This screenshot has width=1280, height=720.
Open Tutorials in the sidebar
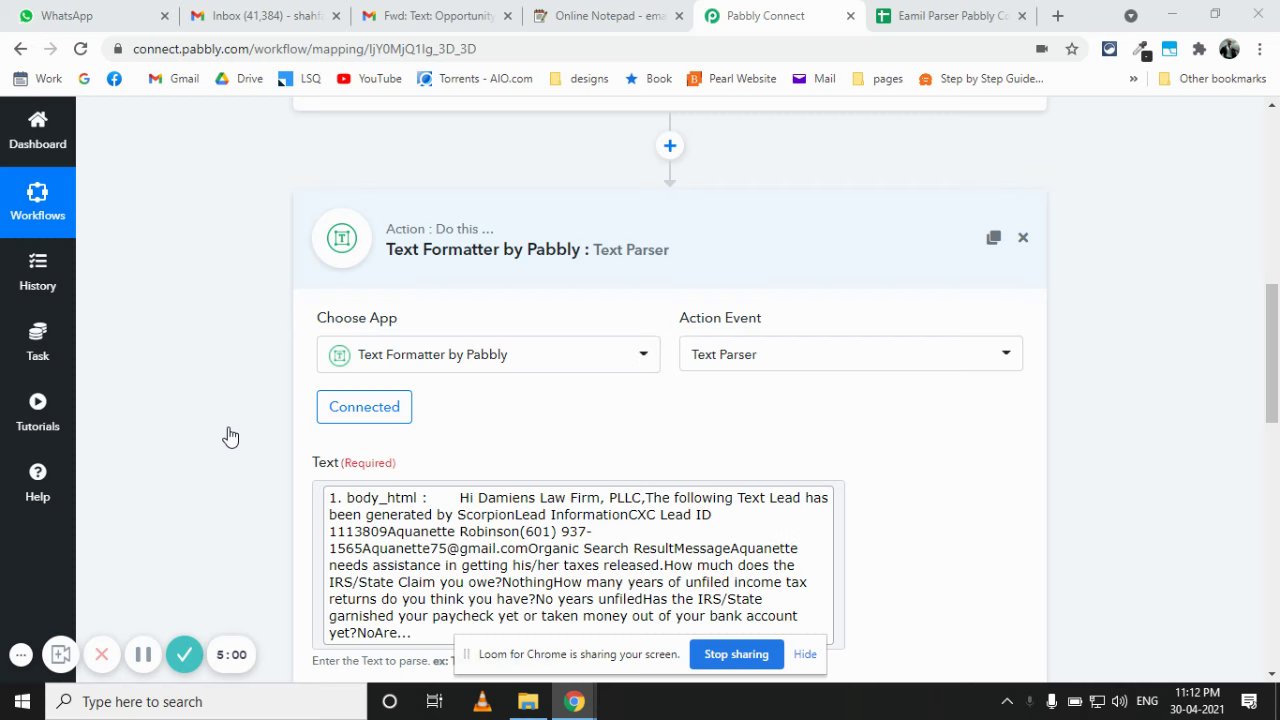[37, 412]
